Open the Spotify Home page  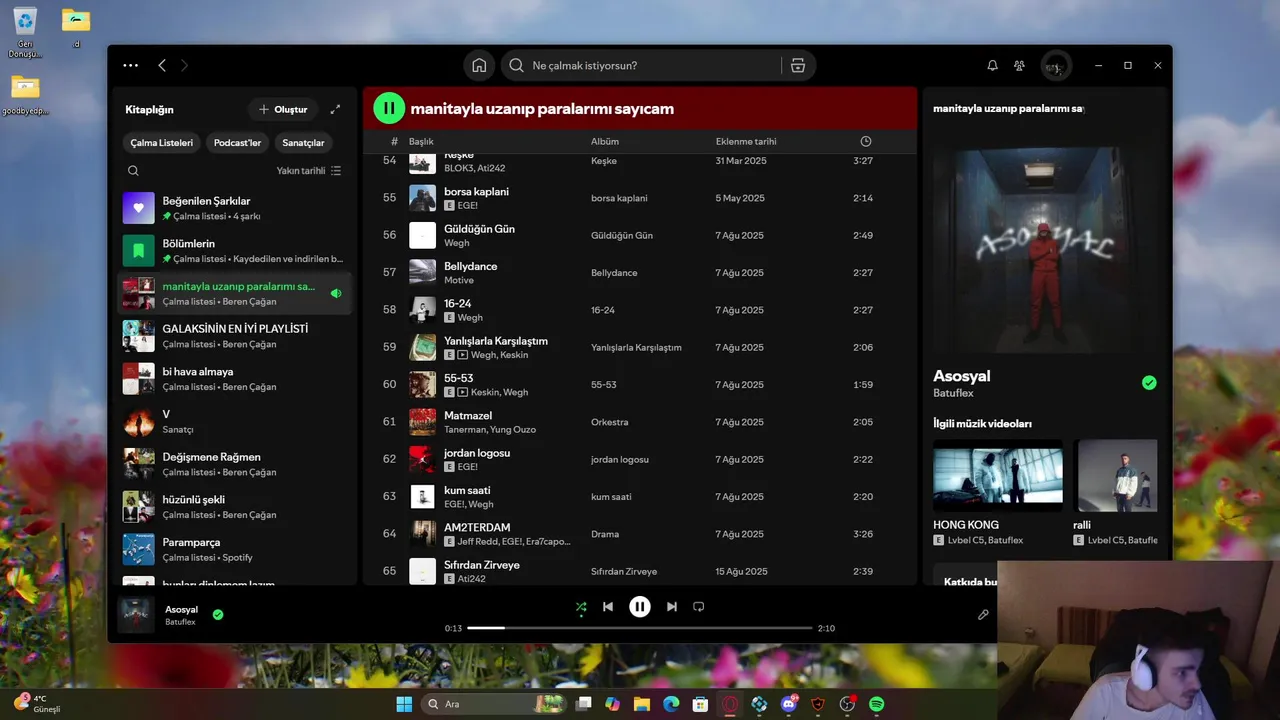coord(479,65)
